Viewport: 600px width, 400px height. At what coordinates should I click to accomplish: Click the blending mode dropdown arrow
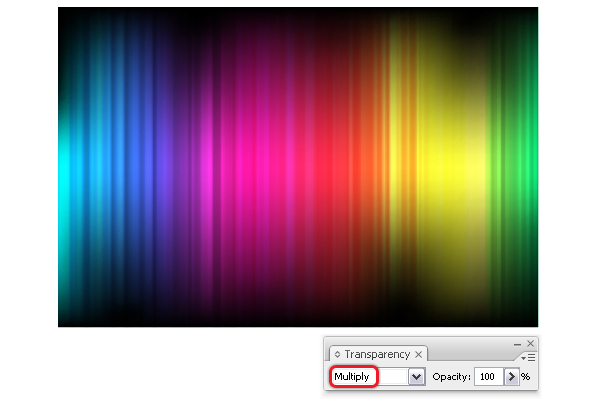click(416, 377)
